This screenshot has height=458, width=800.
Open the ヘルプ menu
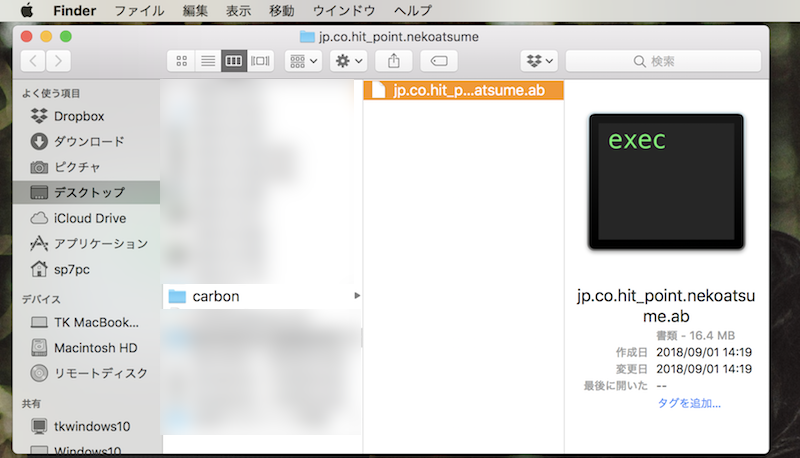tap(413, 10)
